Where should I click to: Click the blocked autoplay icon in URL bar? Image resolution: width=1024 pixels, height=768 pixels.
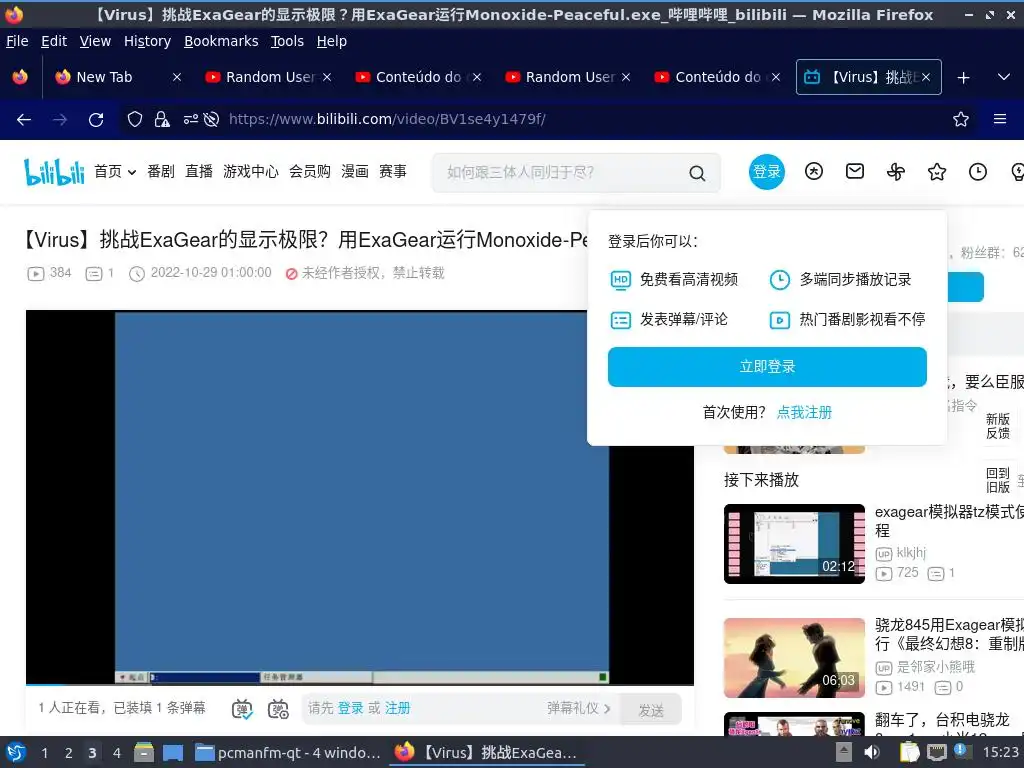[211, 119]
